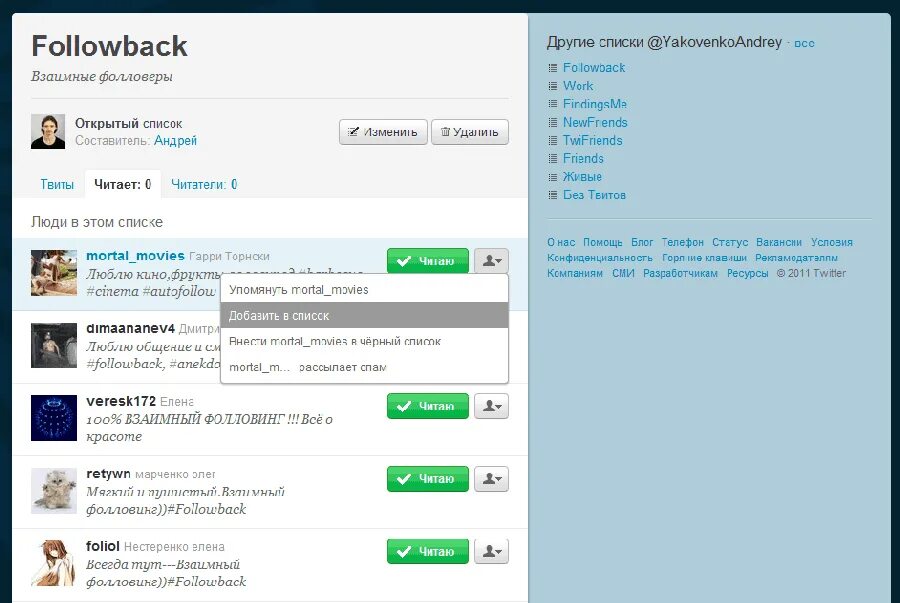Open the person dropdown for mortal_movies
Screen dimensions: 900x603
[491, 260]
